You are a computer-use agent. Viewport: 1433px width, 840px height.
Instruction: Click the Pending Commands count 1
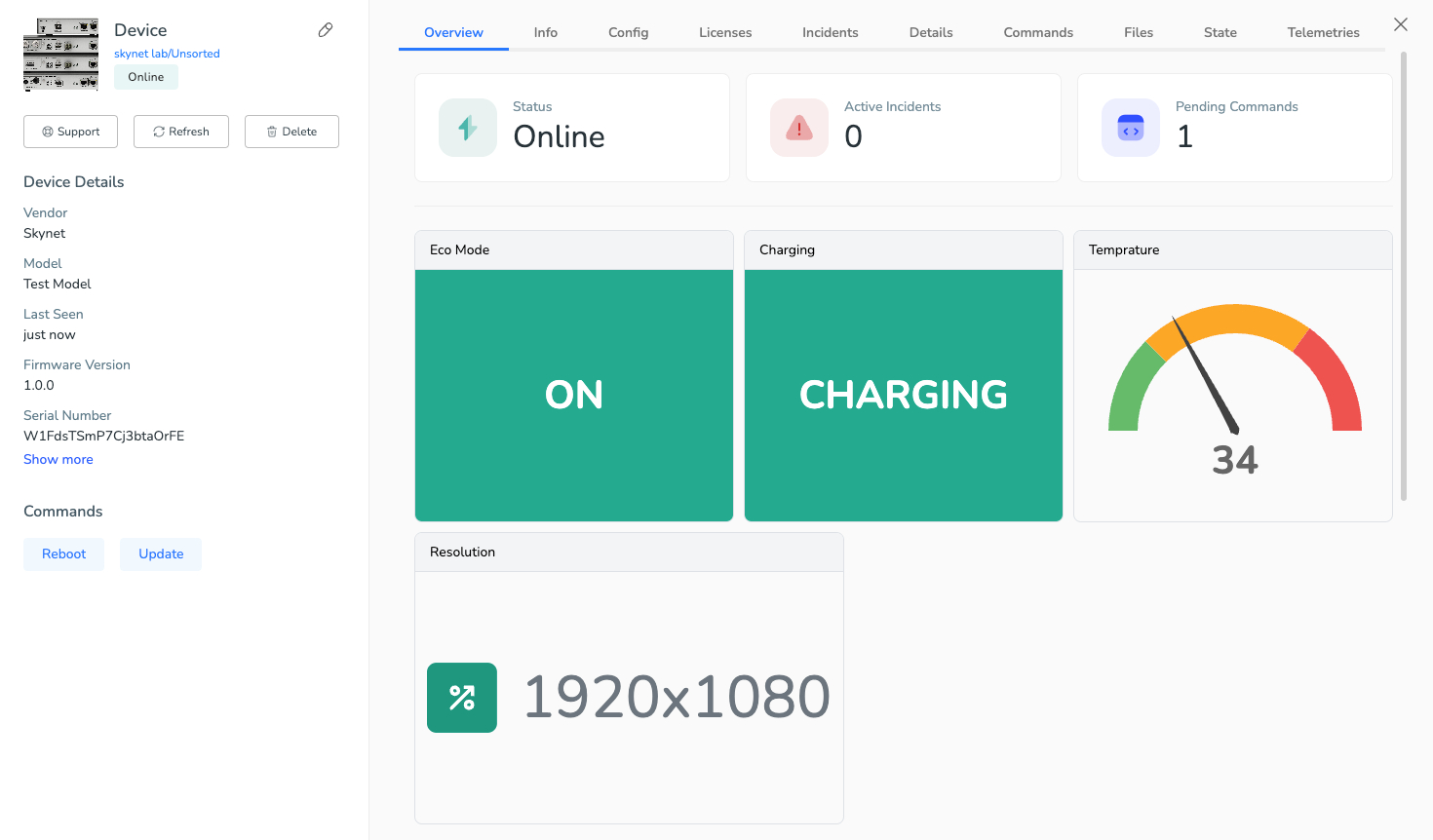click(x=1185, y=136)
